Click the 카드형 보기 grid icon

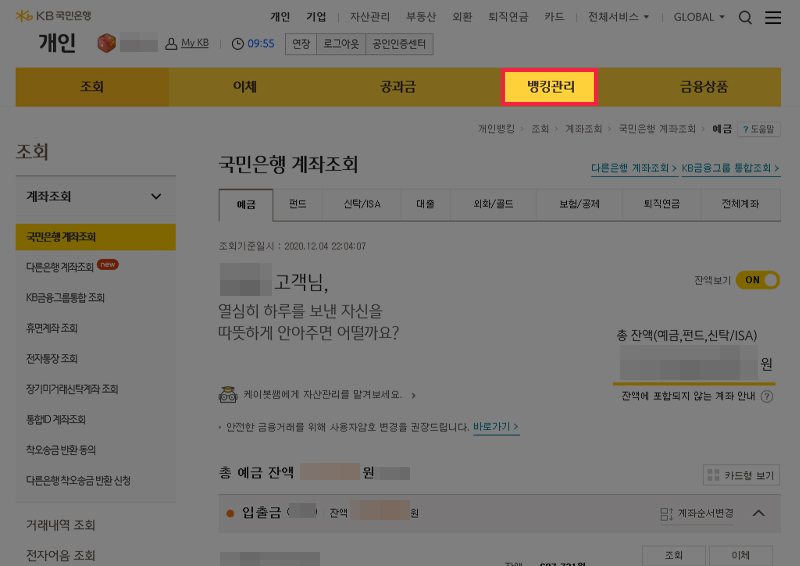click(713, 475)
